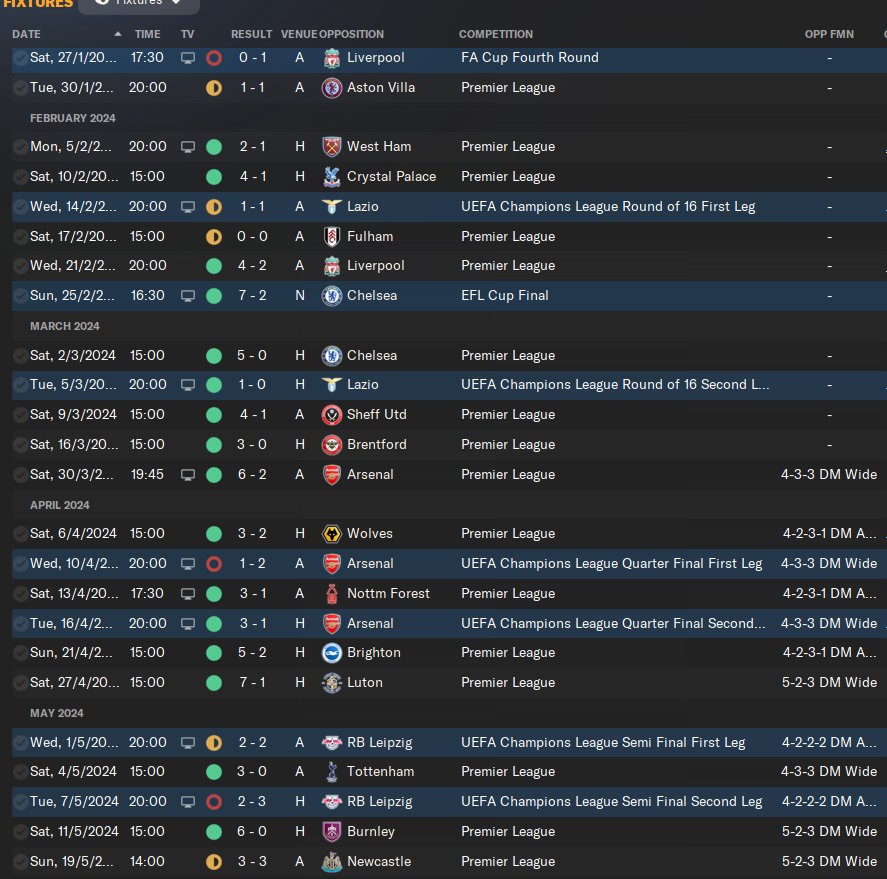Open the 6 - 0 result against Burnley

(x=252, y=831)
